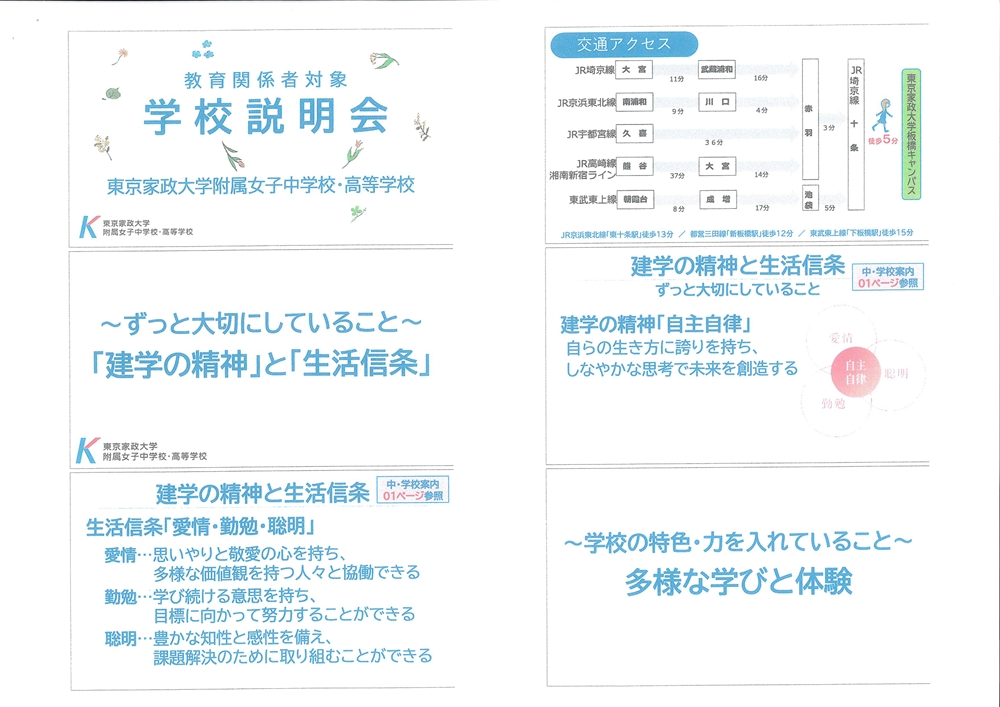The width and height of the screenshot is (1000, 707).
Task: Click the red 自主自律 center circle
Action: point(855,373)
